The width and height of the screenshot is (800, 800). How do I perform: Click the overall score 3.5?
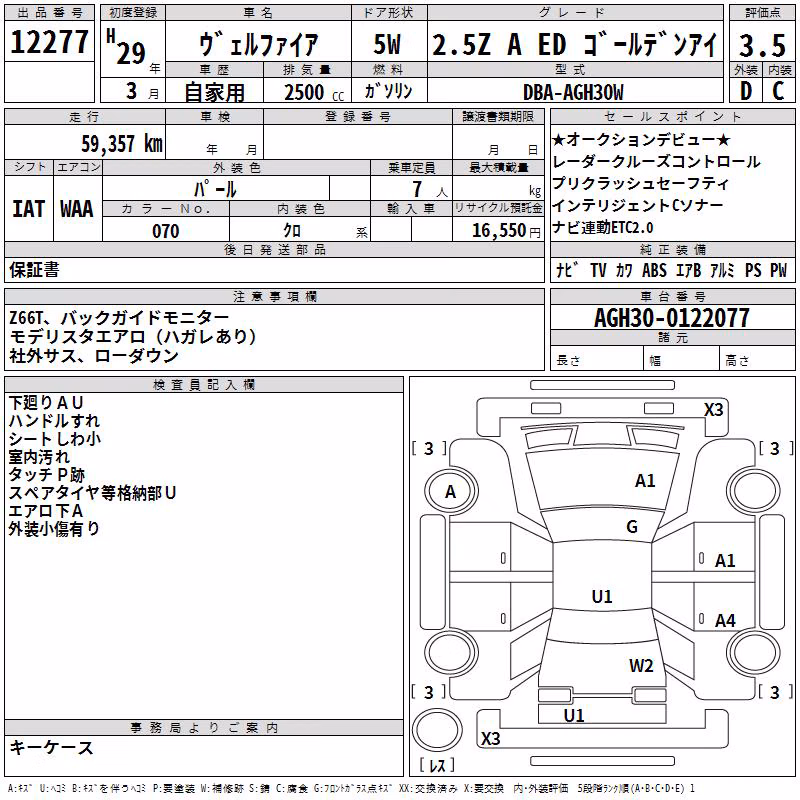[762, 46]
